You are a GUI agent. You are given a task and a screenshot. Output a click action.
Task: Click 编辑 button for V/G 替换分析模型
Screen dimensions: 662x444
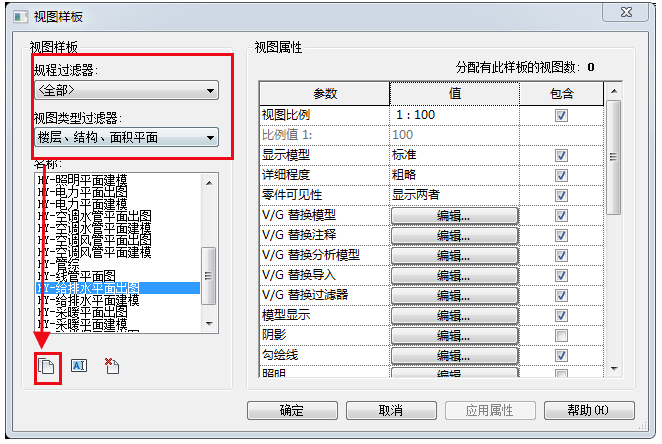(454, 256)
